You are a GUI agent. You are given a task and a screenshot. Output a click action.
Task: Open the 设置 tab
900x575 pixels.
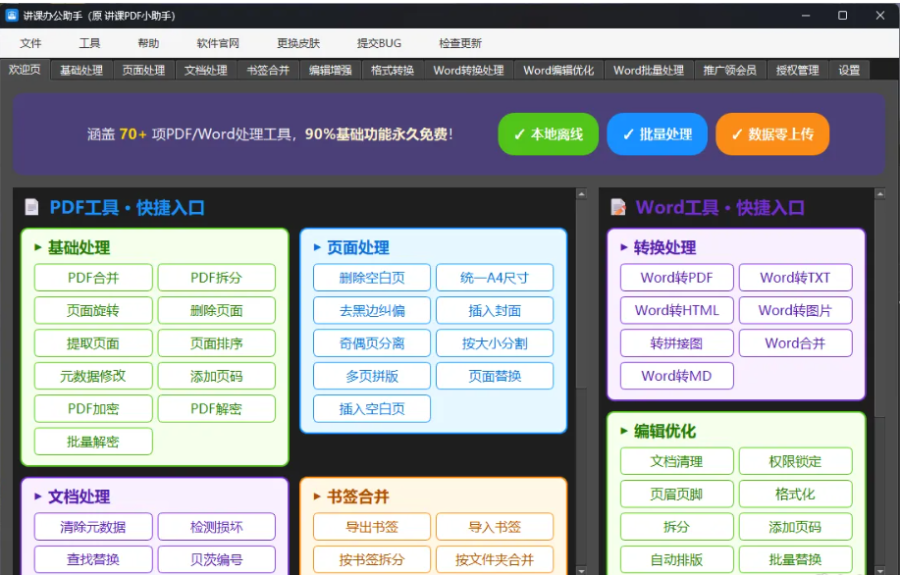tap(849, 70)
